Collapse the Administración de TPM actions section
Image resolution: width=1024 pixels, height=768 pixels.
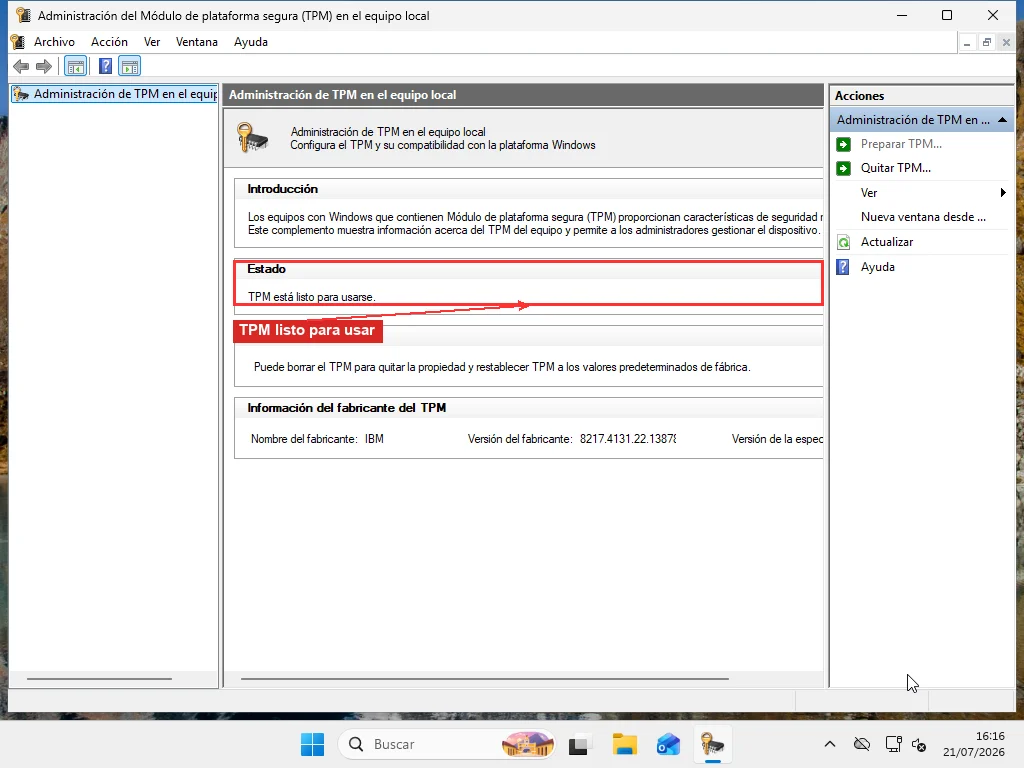tap(1002, 120)
